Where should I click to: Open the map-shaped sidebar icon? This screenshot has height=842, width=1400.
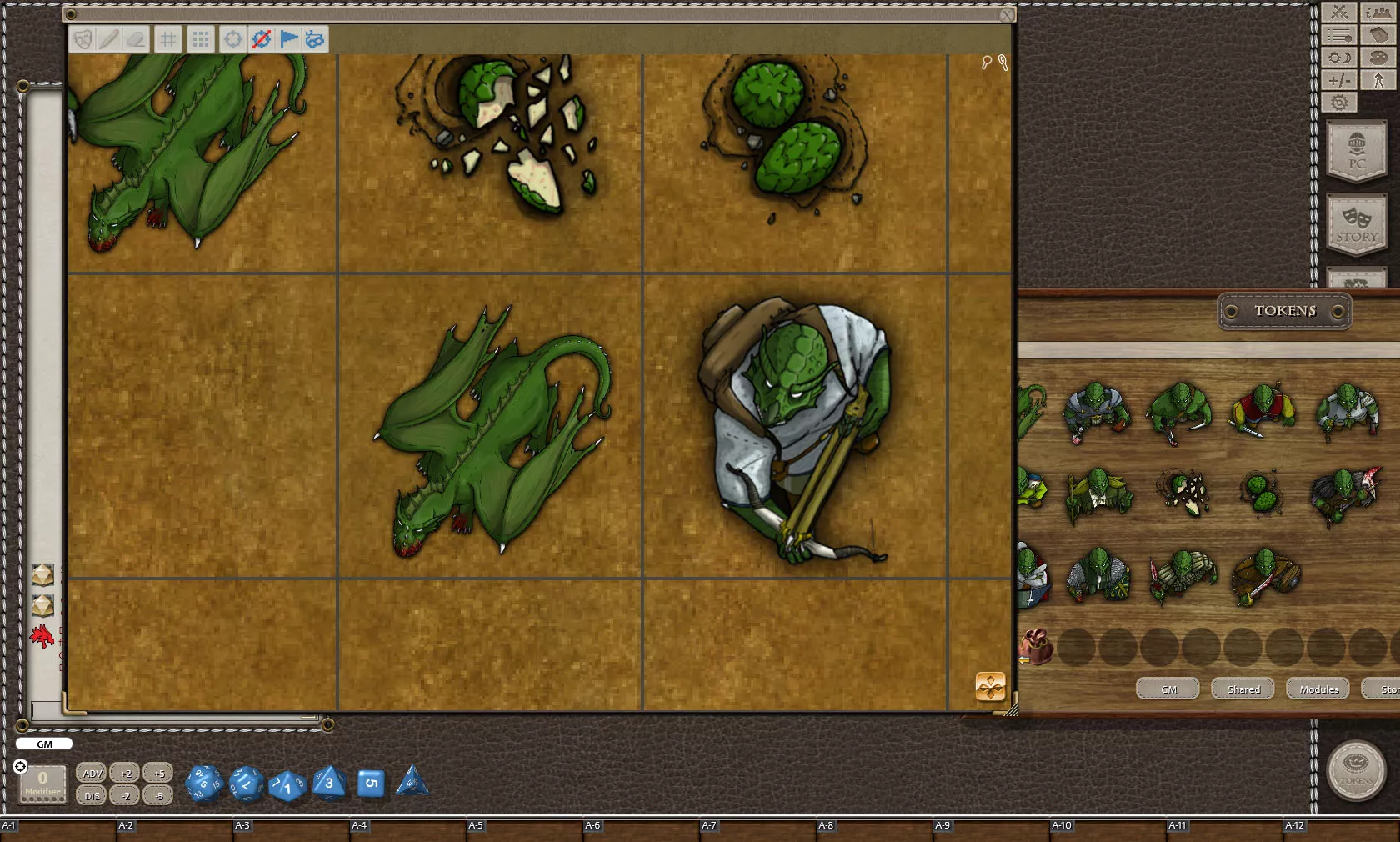click(x=1377, y=35)
